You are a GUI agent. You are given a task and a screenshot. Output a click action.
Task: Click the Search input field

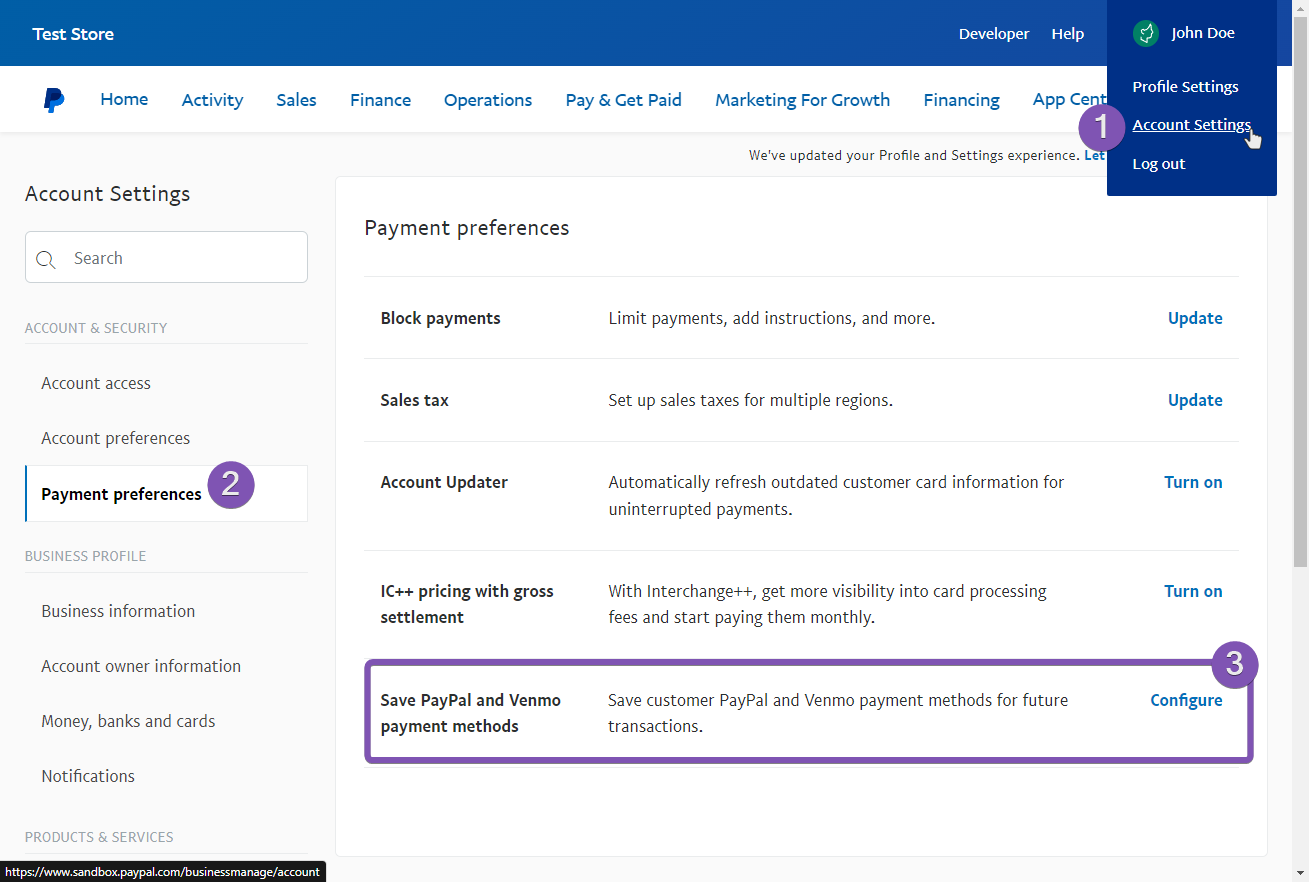166,257
